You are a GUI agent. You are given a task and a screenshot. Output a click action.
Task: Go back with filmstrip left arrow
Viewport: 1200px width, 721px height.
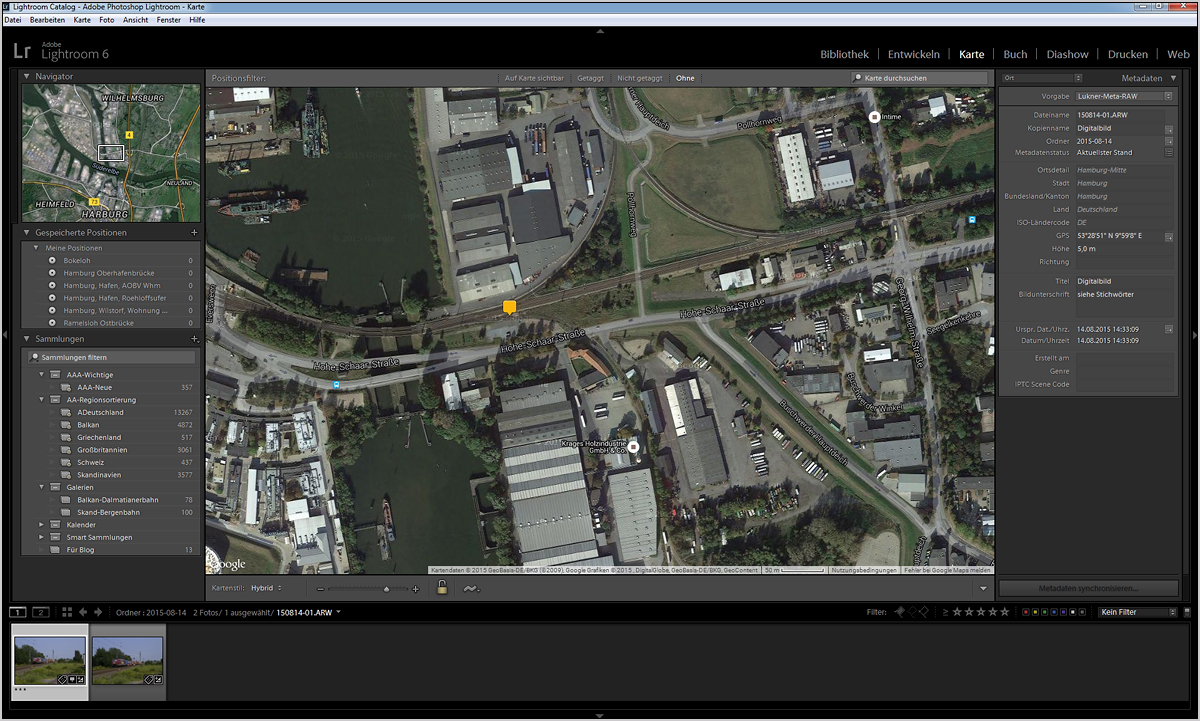click(83, 611)
